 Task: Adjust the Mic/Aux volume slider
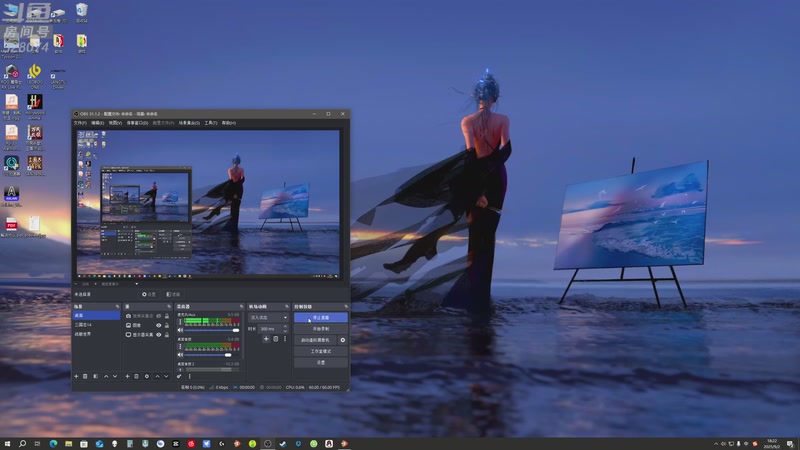pos(212,330)
